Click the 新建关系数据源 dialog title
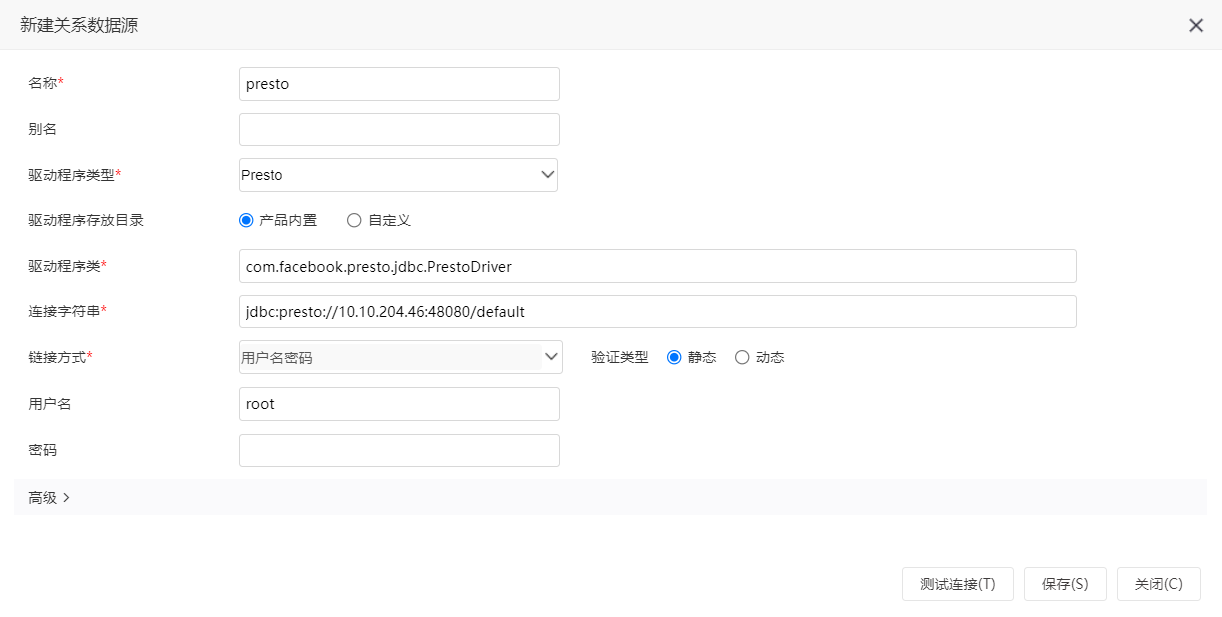 (79, 25)
